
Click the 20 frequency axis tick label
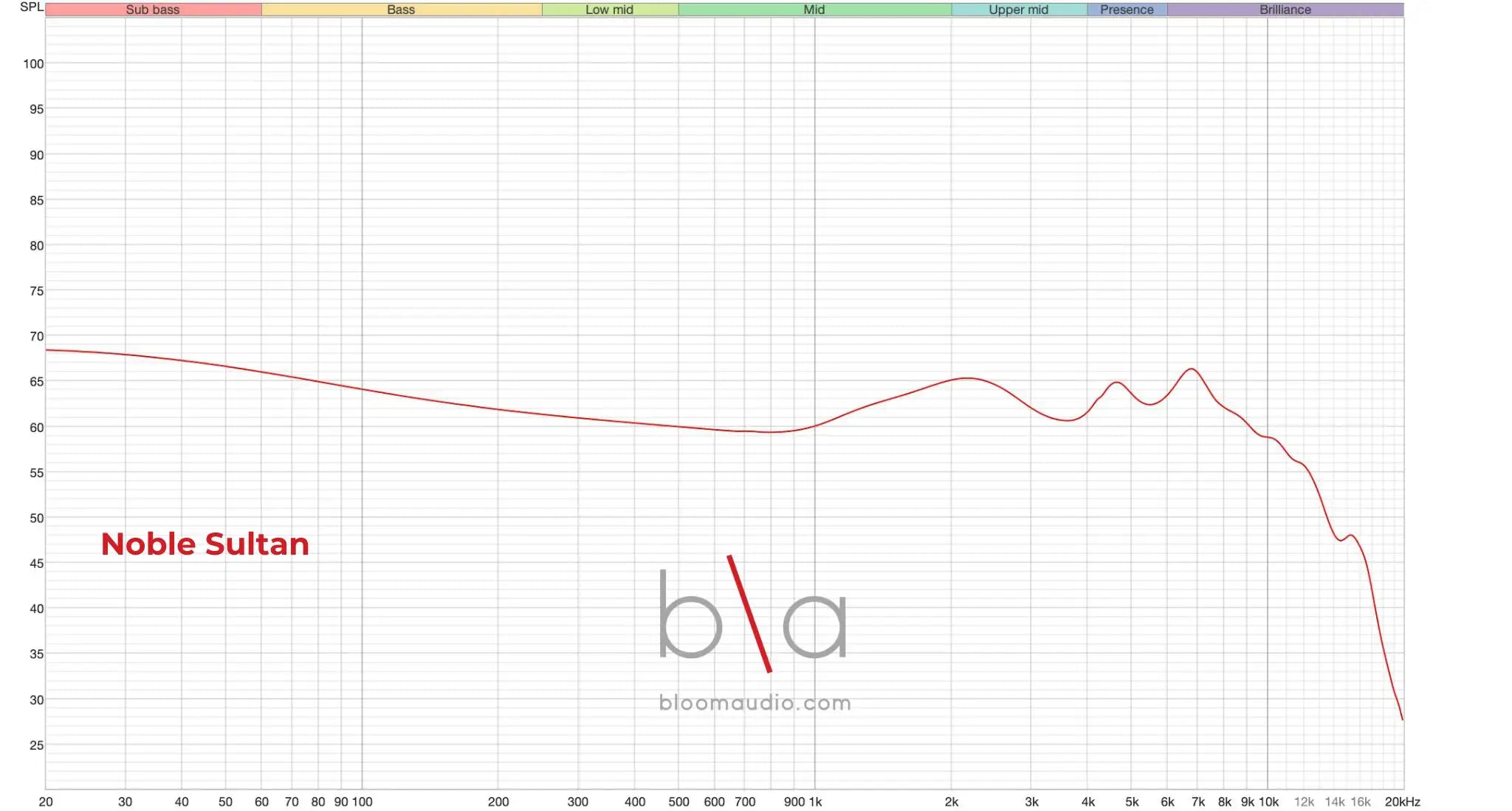point(46,802)
